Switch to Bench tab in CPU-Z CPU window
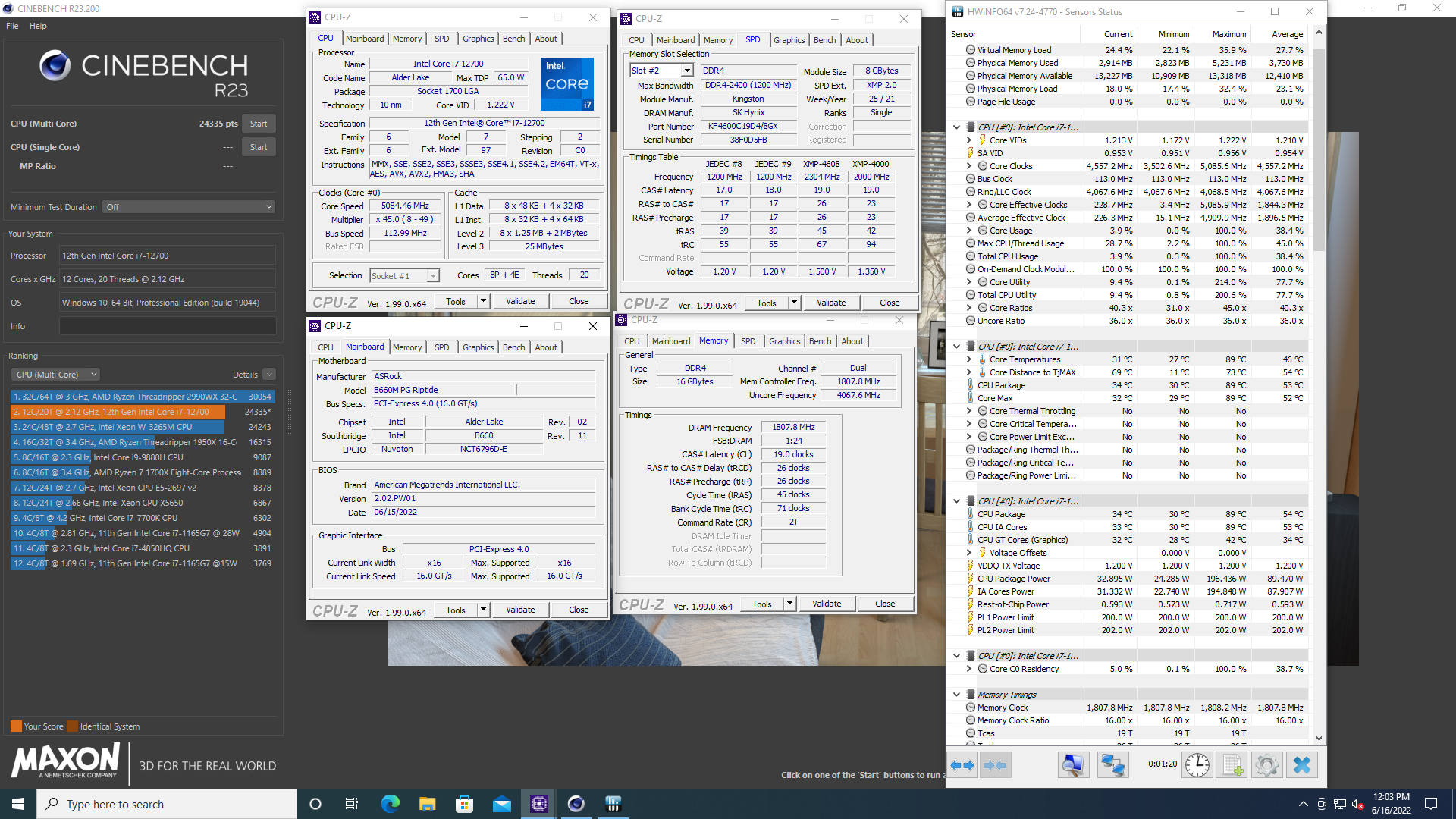 [x=513, y=39]
